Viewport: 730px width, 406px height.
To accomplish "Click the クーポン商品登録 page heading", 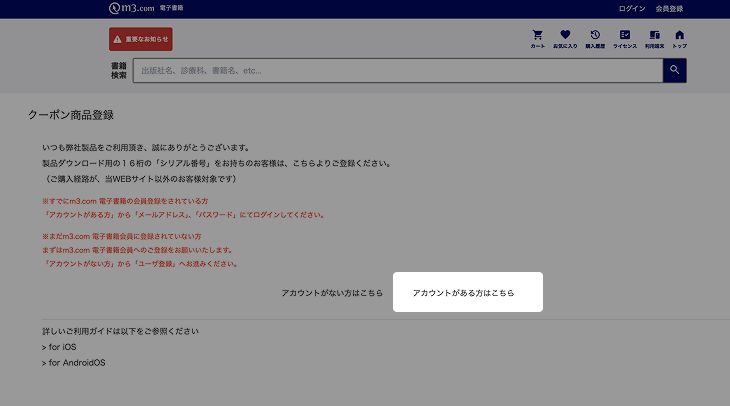I will click(70, 115).
